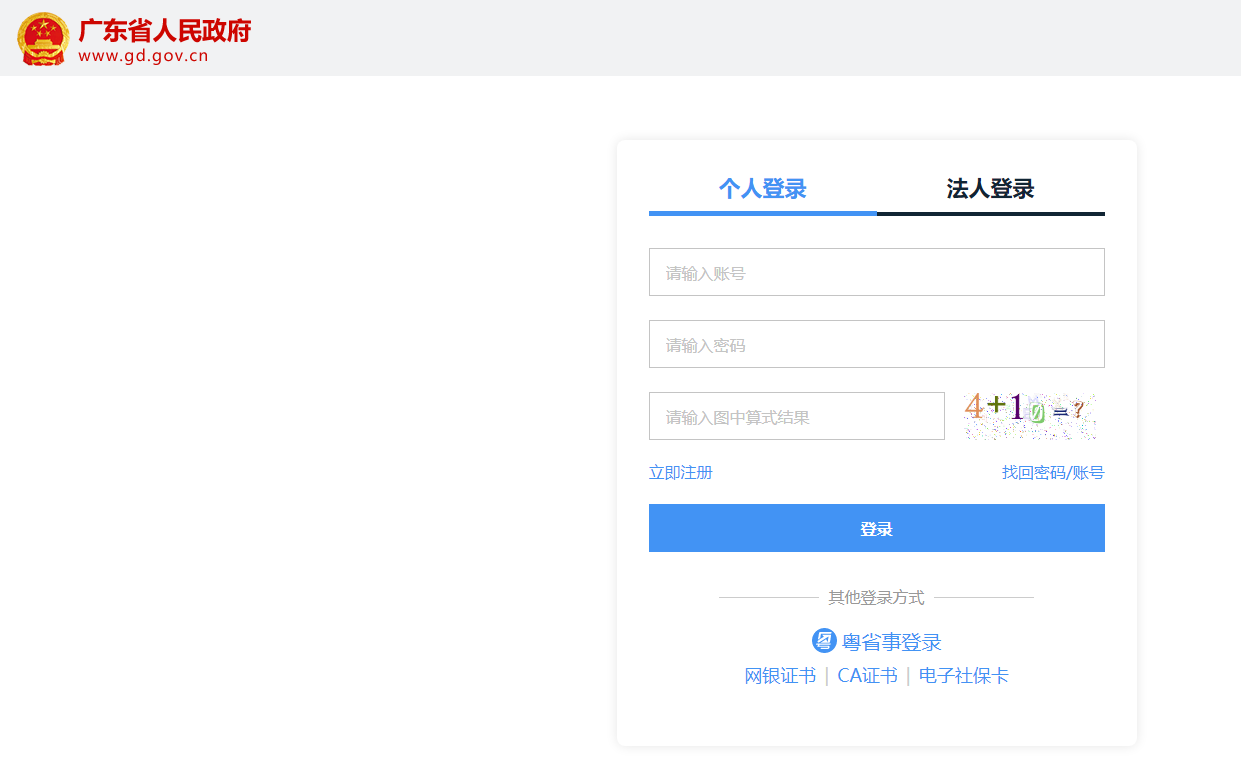Image resolution: width=1241 pixels, height=767 pixels.
Task: Click the 广东省人民政府 header title
Action: pyautogui.click(x=164, y=31)
